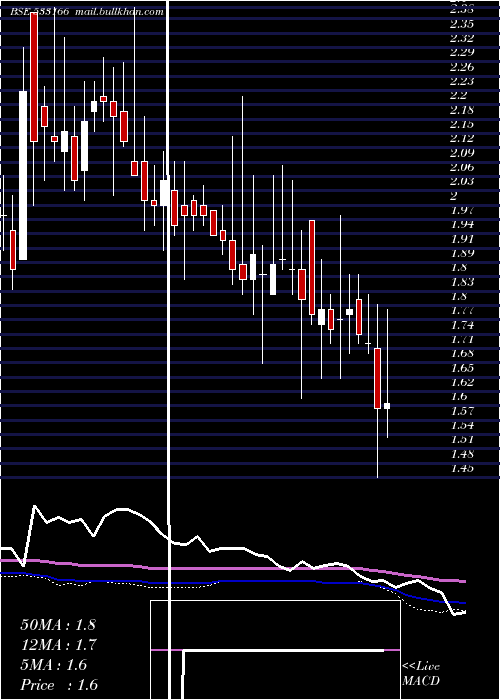Click the 2.09 price axis label
Screen dimensions: 500x700
point(462,153)
